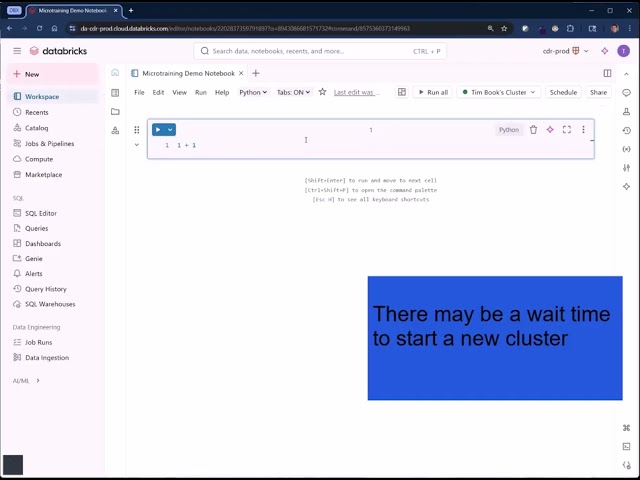Open the folder browser icon in notebook panel

(x=115, y=111)
